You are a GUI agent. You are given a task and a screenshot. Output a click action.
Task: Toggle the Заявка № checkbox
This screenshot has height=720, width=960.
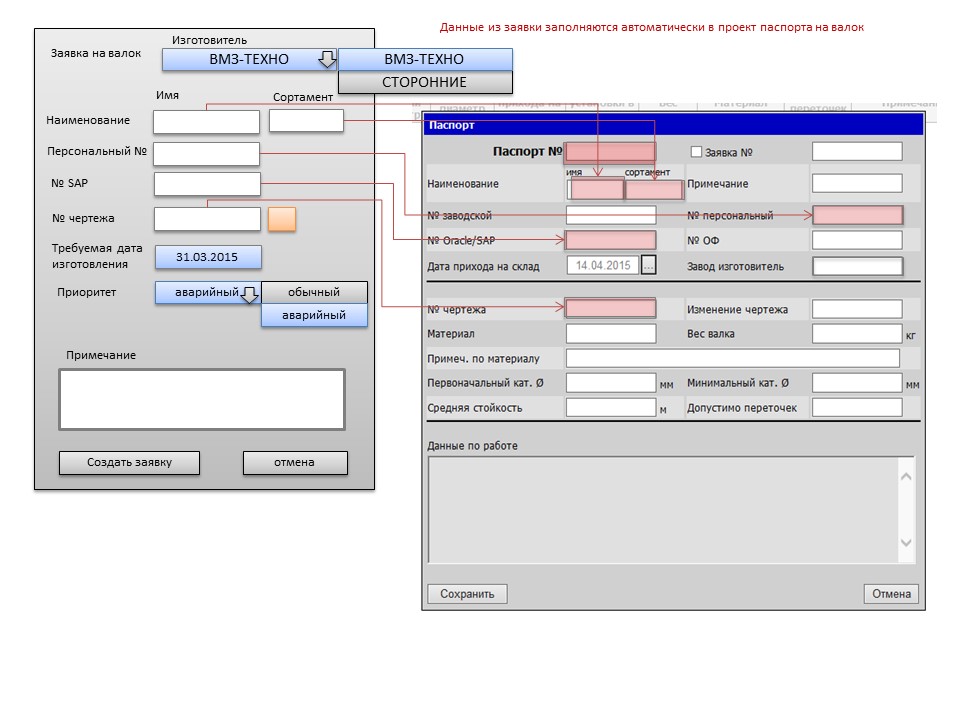click(696, 152)
